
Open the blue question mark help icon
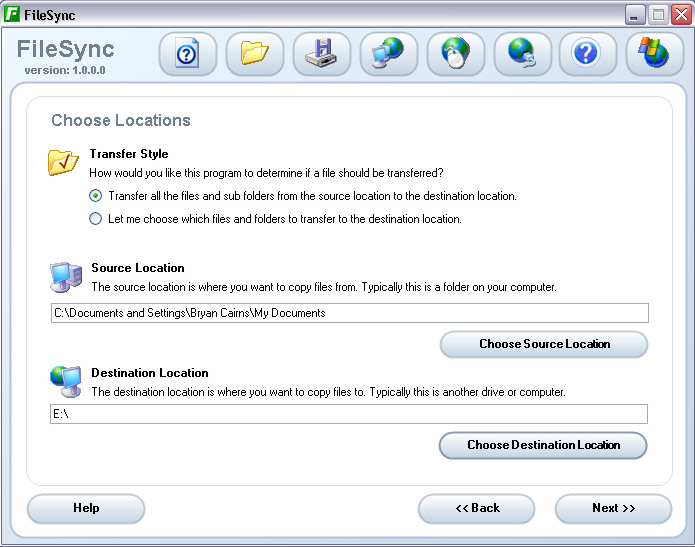point(587,54)
